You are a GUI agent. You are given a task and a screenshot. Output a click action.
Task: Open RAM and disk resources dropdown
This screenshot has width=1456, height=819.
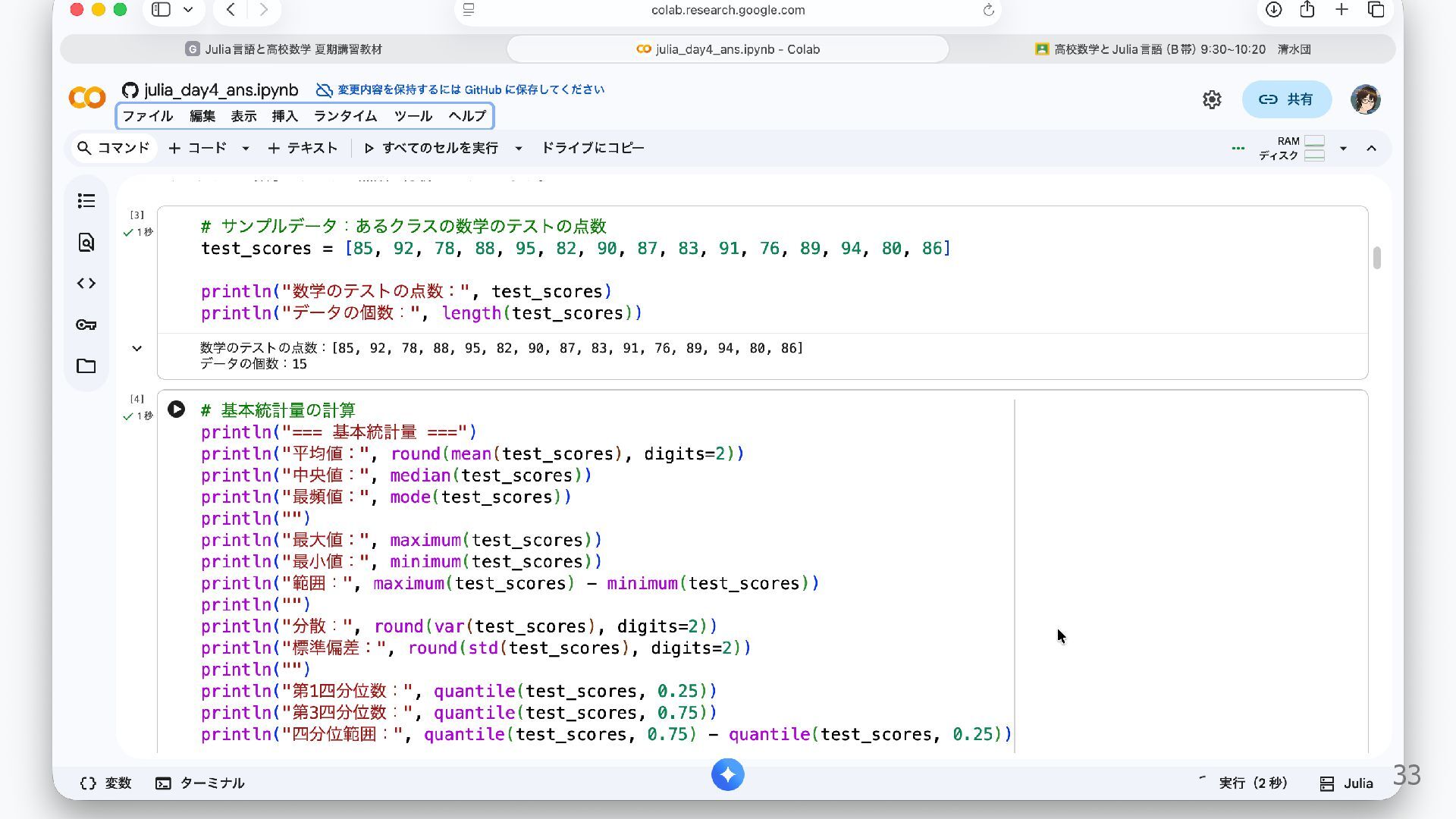point(1343,149)
